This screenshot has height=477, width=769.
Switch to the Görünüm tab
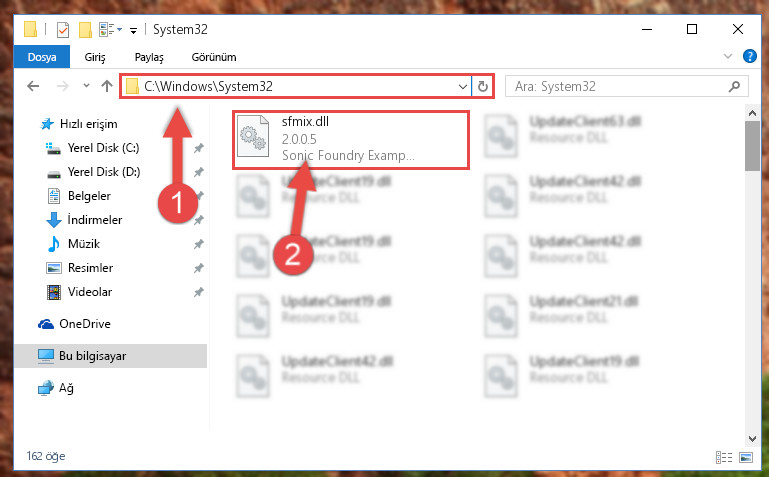(x=214, y=57)
